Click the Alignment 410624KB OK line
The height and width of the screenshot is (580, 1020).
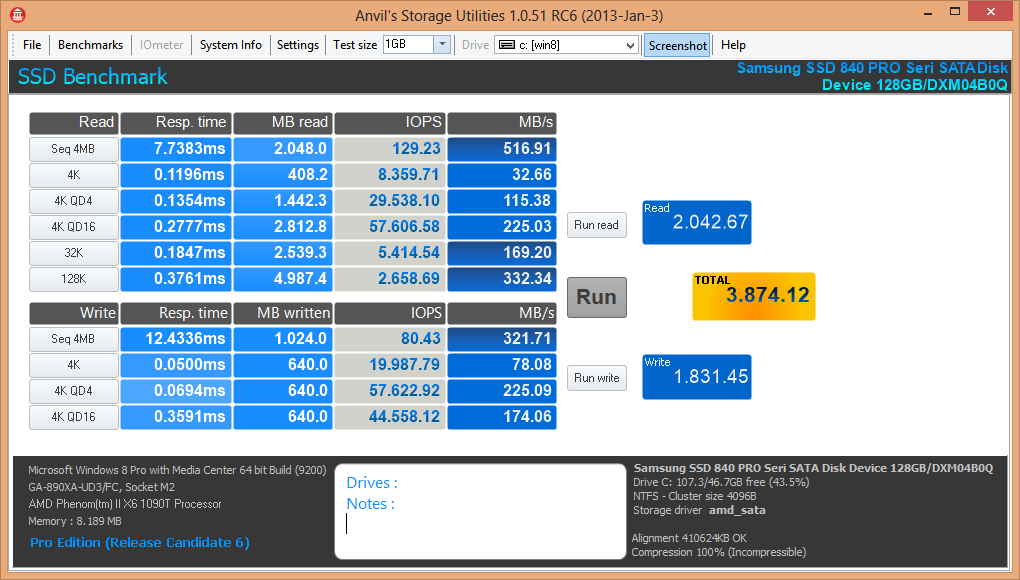pyautogui.click(x=689, y=538)
